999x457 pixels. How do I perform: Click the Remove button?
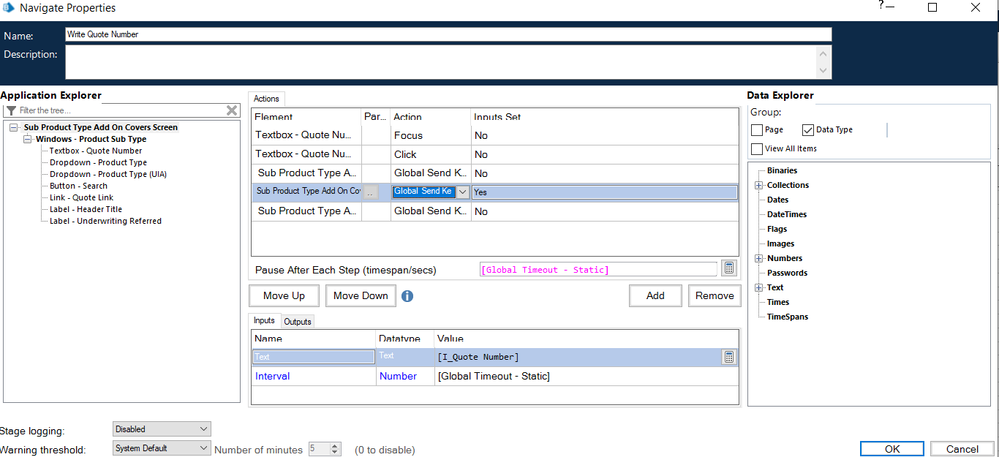(714, 296)
